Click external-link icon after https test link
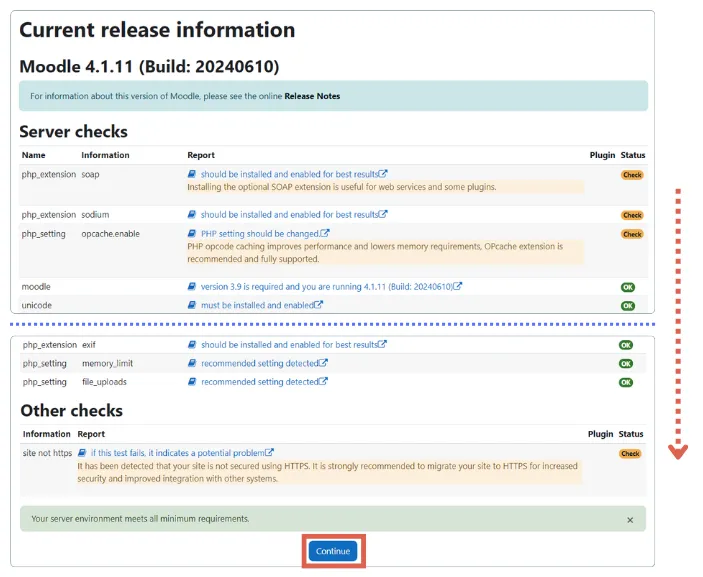703x577 pixels. click(269, 452)
